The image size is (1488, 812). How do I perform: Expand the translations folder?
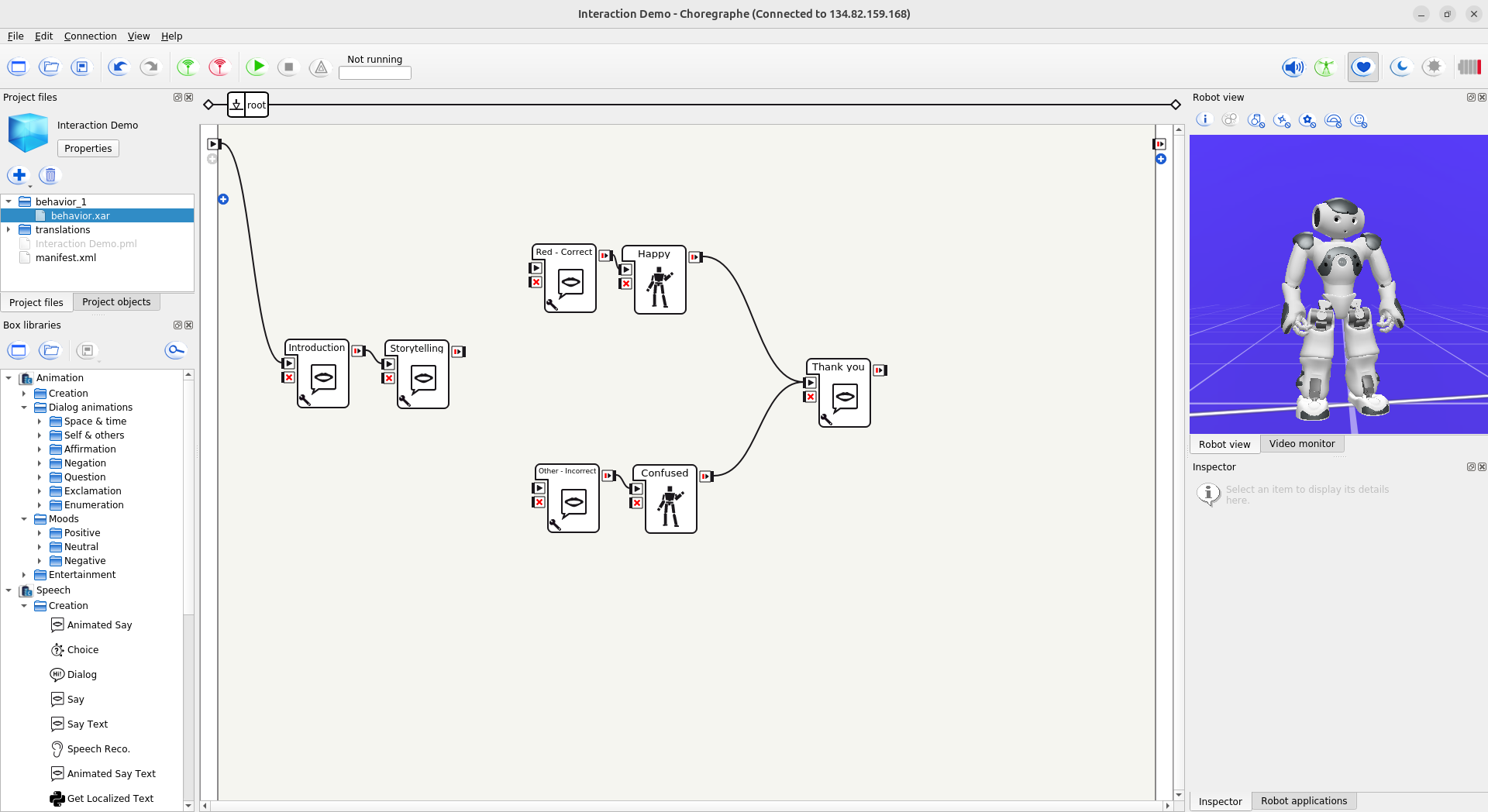point(9,229)
